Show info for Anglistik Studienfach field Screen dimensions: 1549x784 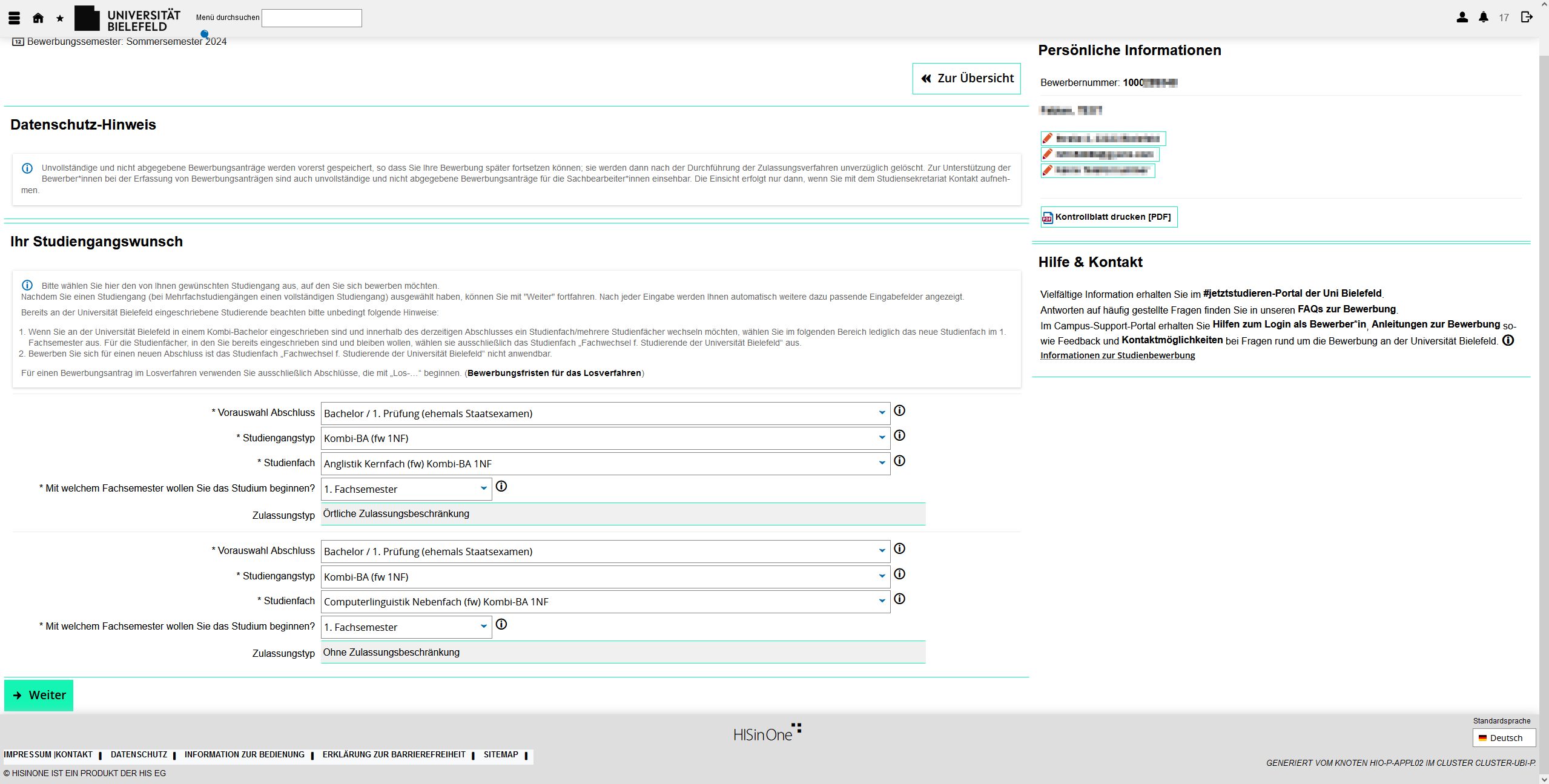click(x=900, y=461)
